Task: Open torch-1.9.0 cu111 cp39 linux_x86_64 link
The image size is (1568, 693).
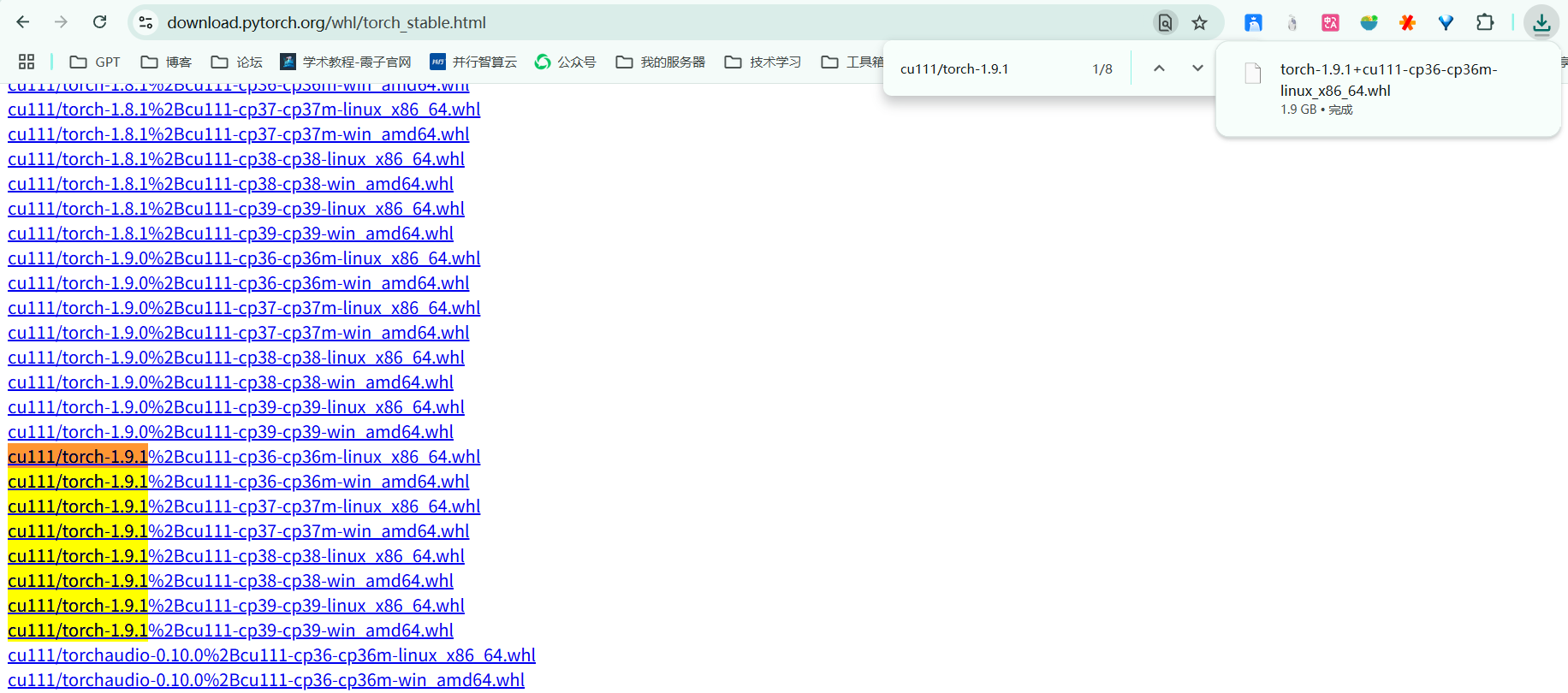Action: click(236, 407)
